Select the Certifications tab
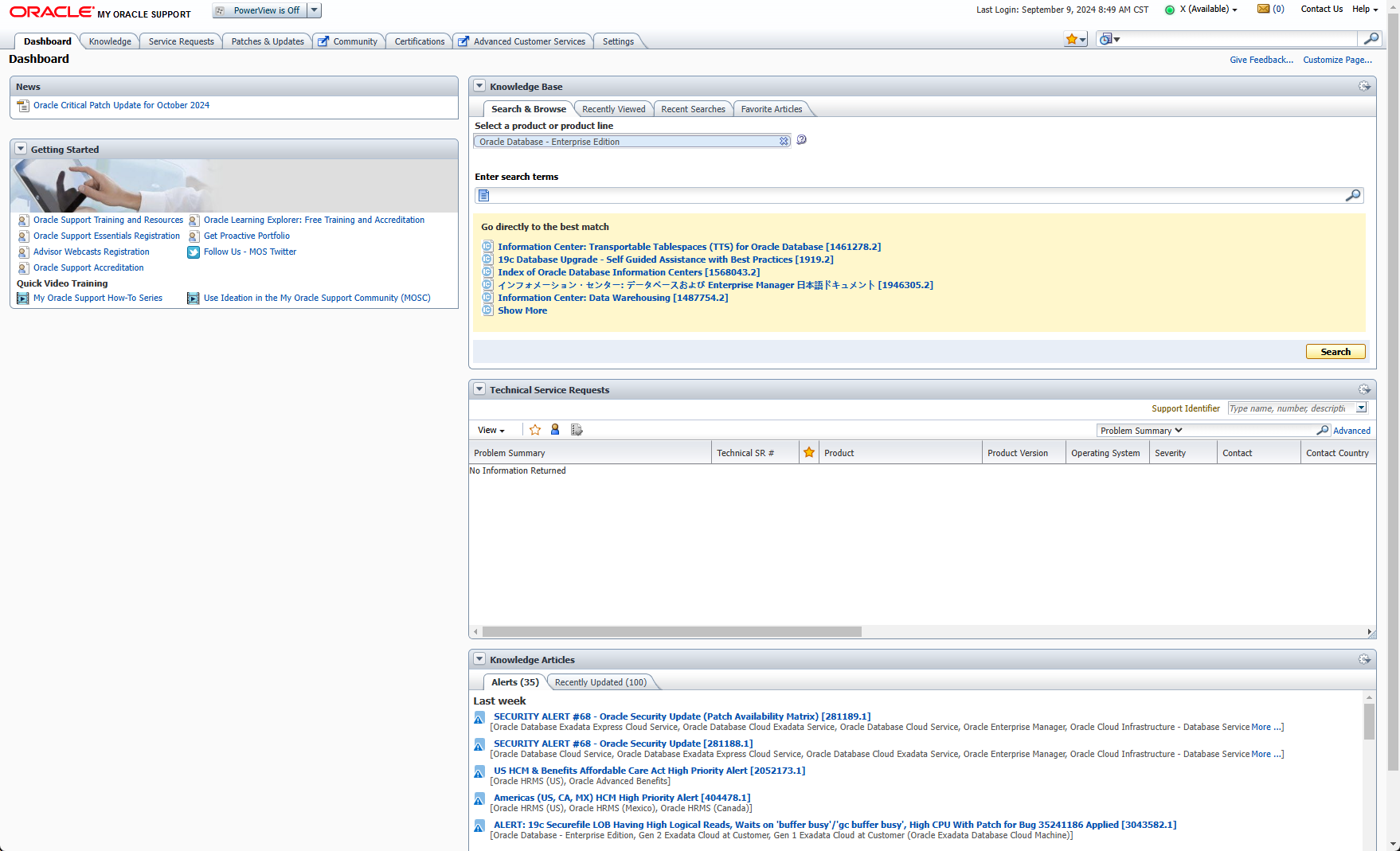 (420, 41)
